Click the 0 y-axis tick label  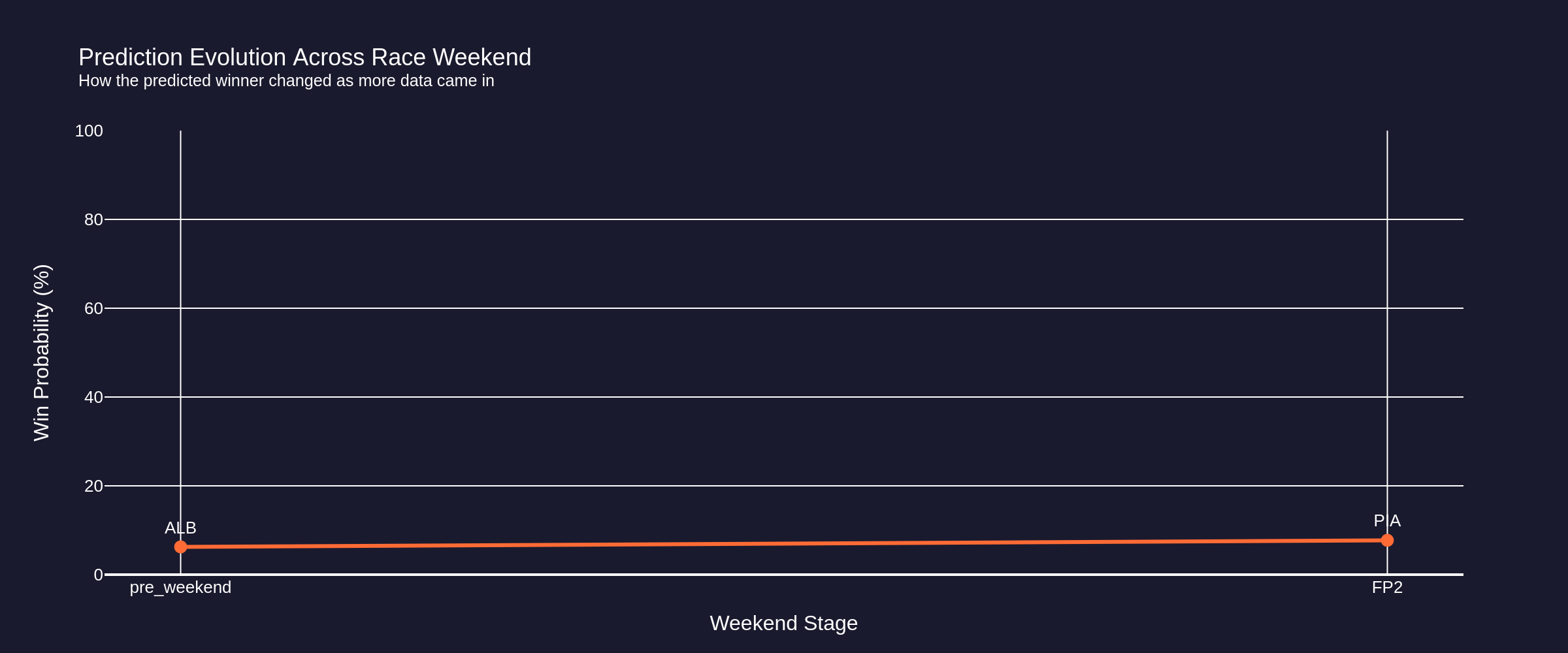98,575
